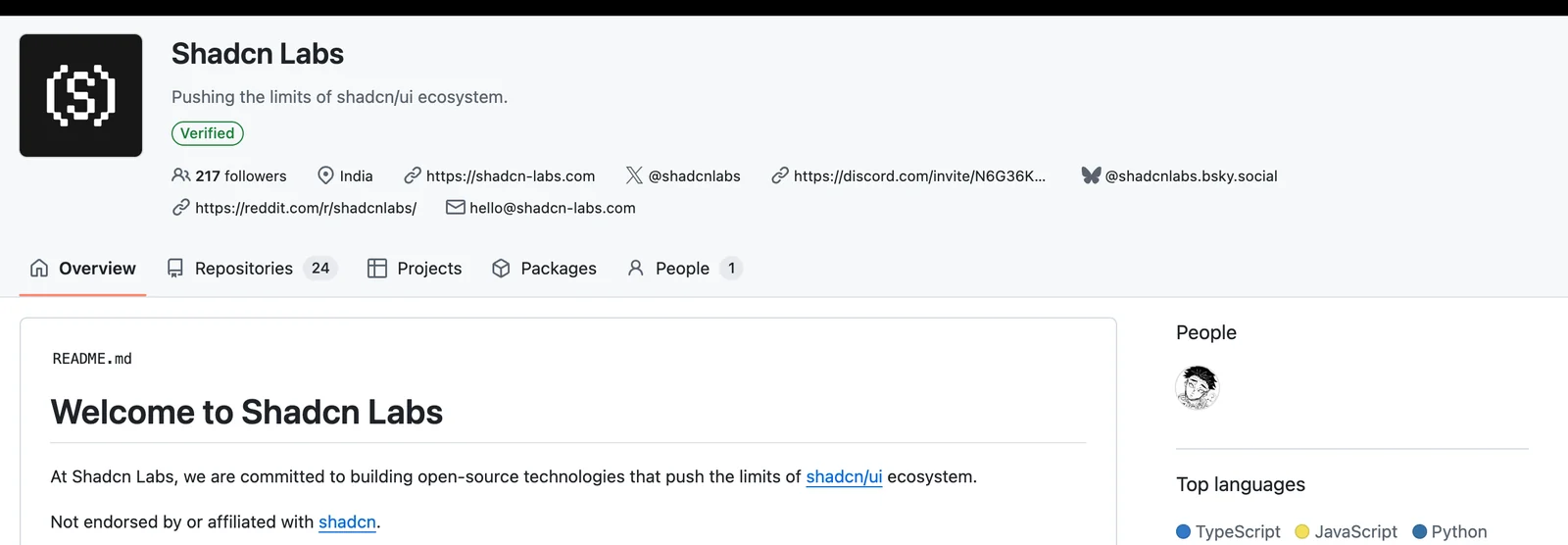The width and height of the screenshot is (1568, 545).
Task: Open the Overview tab
Action: pyautogui.click(x=83, y=268)
